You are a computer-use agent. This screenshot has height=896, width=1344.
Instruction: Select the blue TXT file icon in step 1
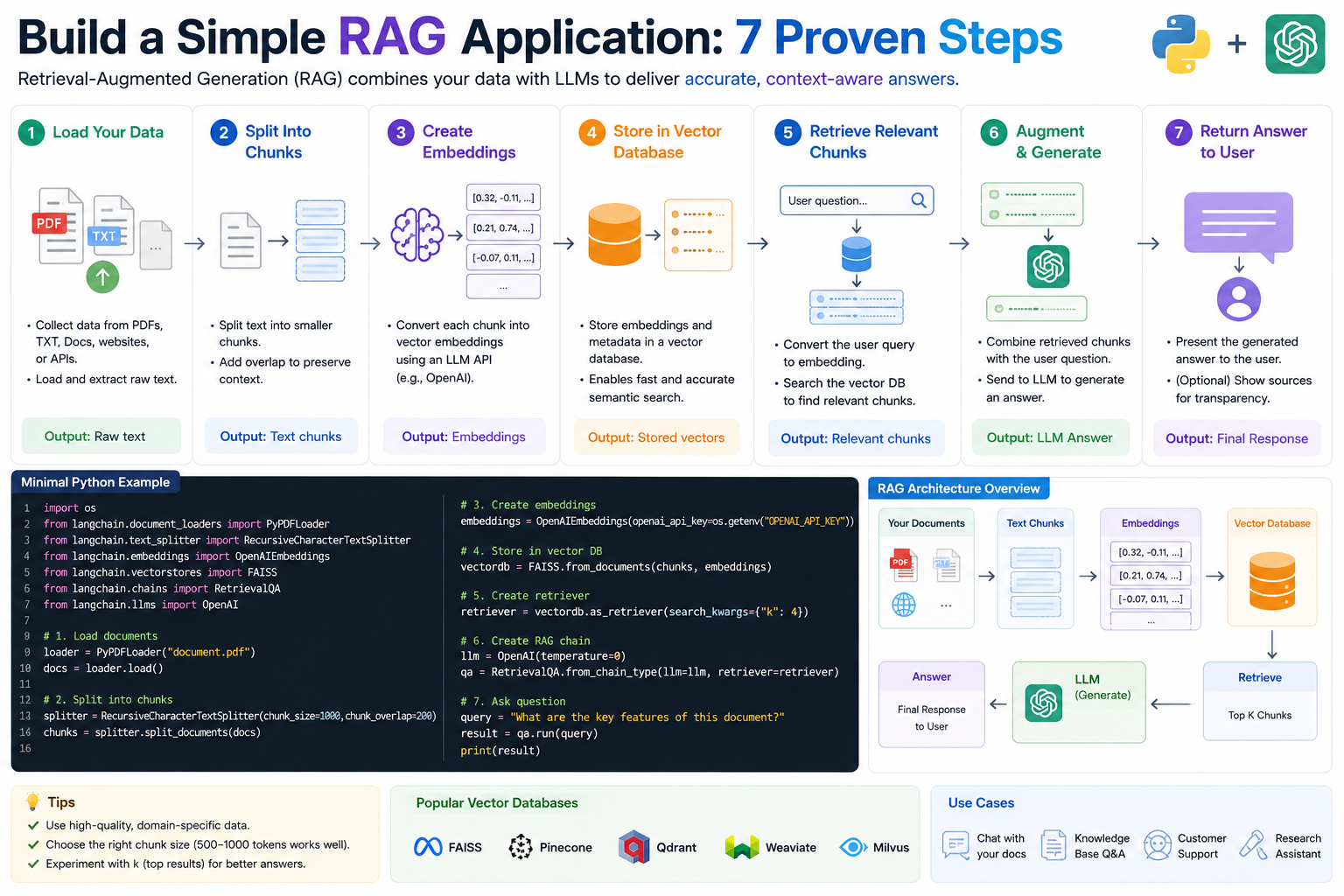coord(112,226)
